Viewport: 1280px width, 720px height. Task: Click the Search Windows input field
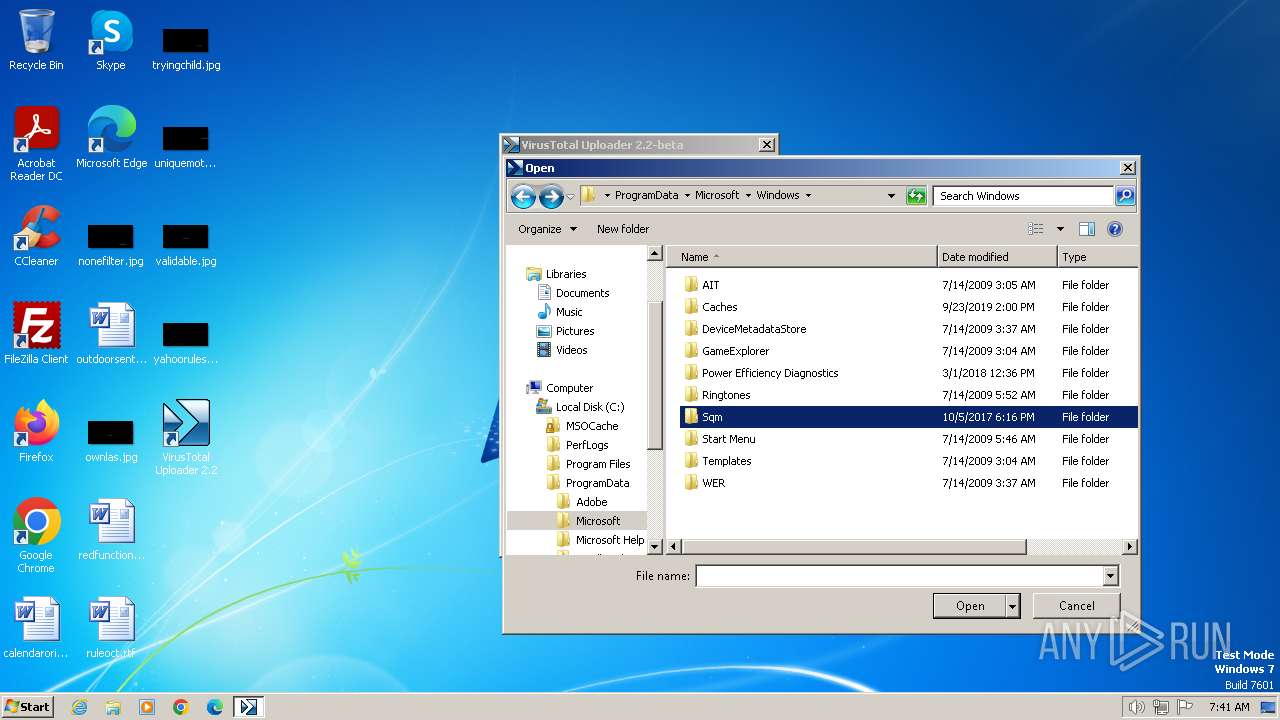pos(1024,196)
